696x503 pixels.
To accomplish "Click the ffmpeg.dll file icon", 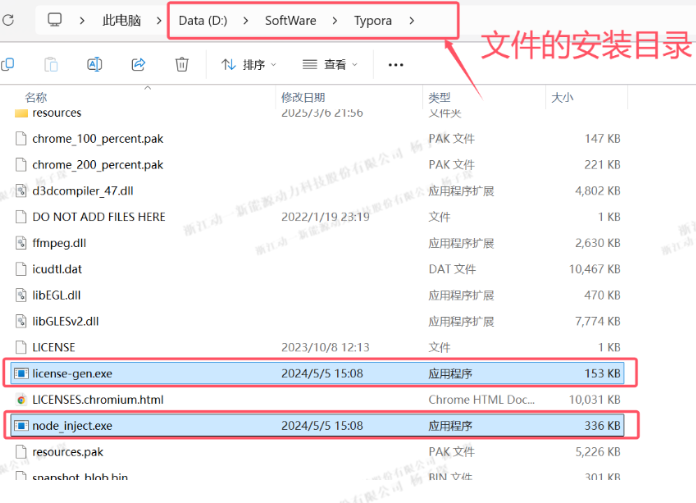I will [21, 243].
